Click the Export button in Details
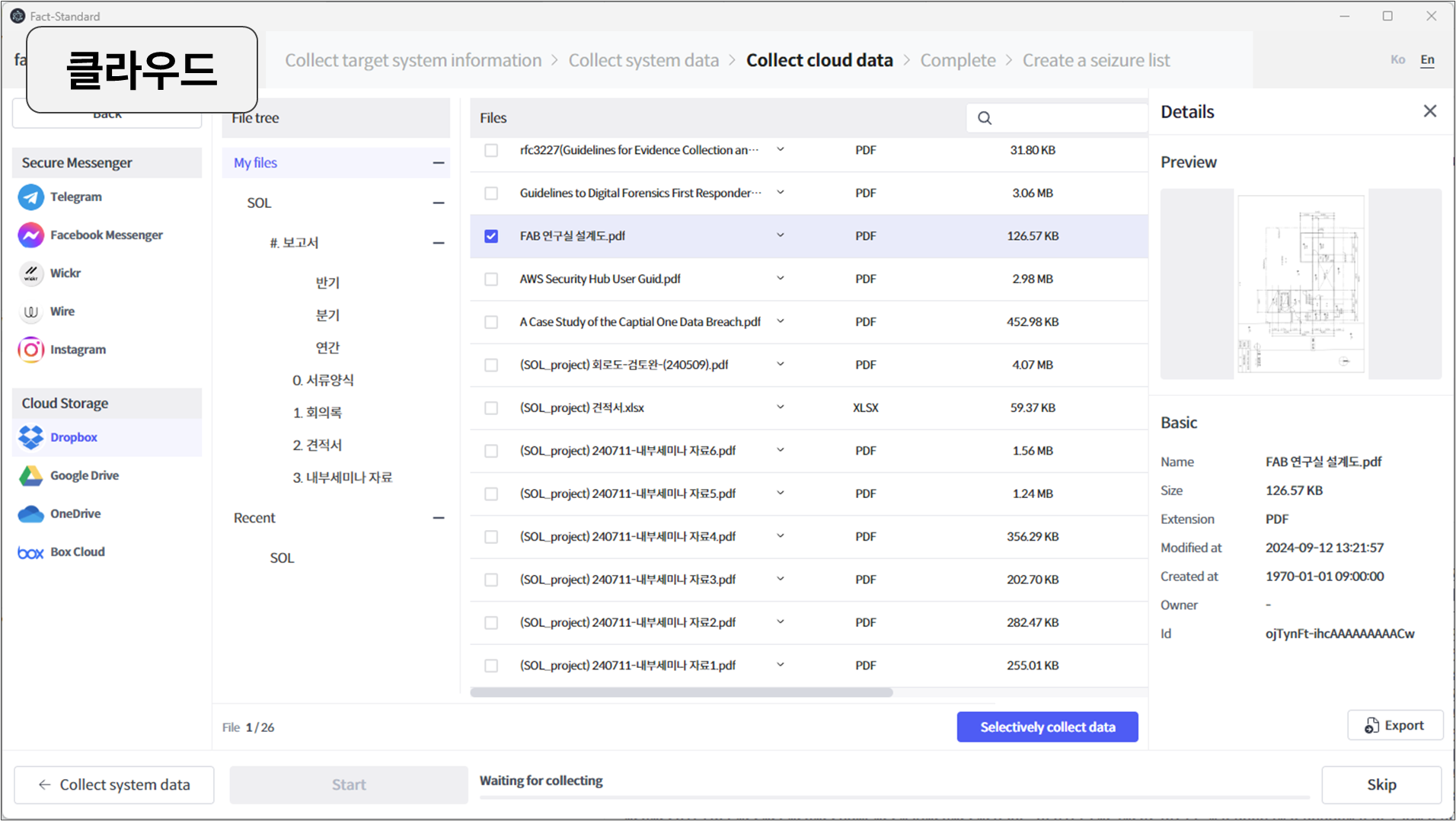The width and height of the screenshot is (1456, 821). 1394,725
